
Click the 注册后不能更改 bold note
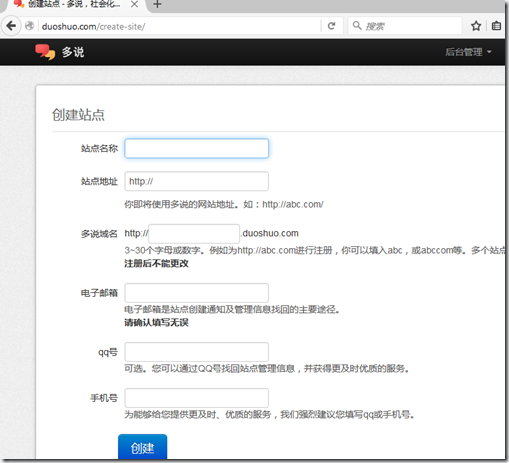(x=156, y=264)
